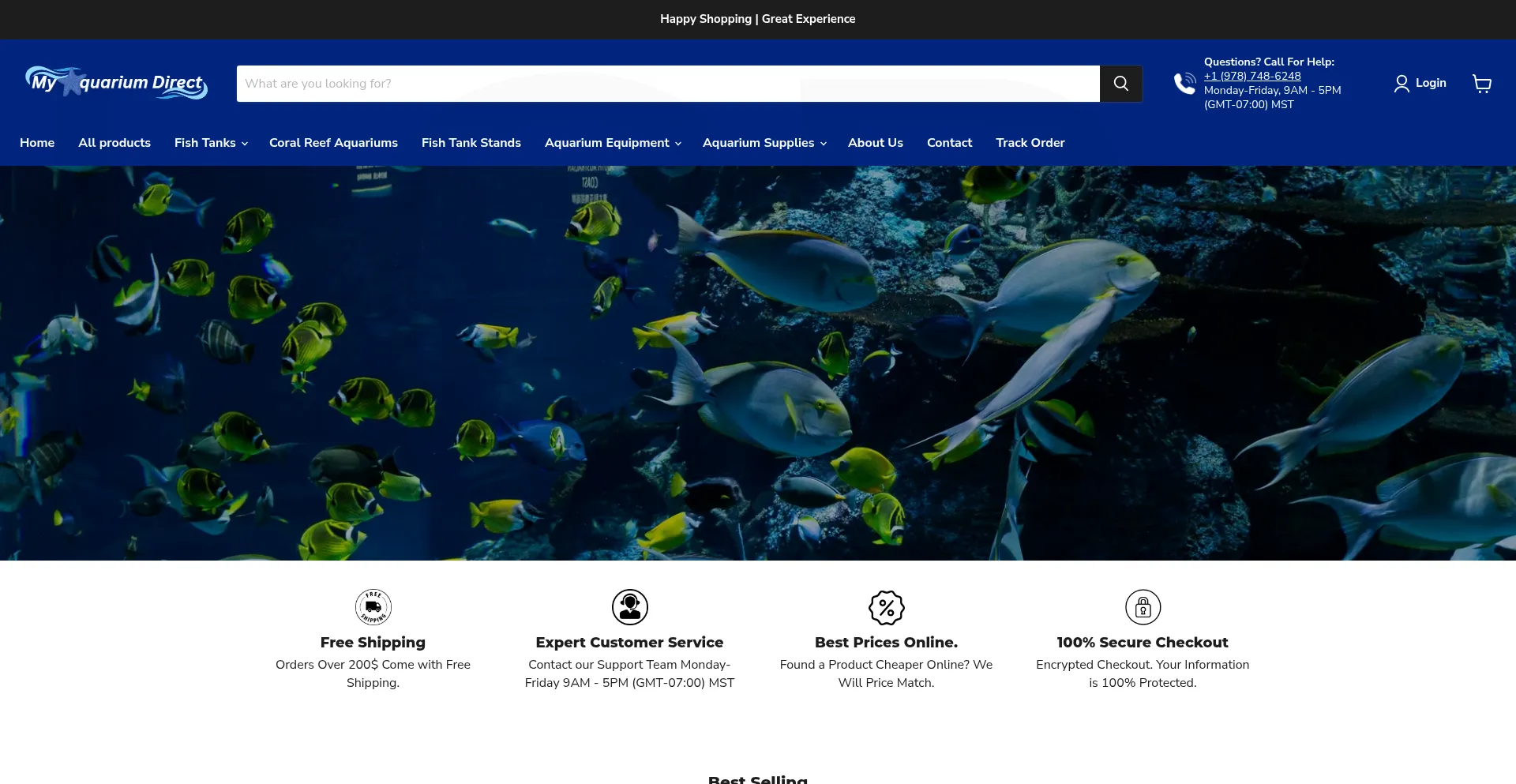The width and height of the screenshot is (1516, 784).
Task: Click the Free Shipping truck badge icon
Action: [373, 606]
